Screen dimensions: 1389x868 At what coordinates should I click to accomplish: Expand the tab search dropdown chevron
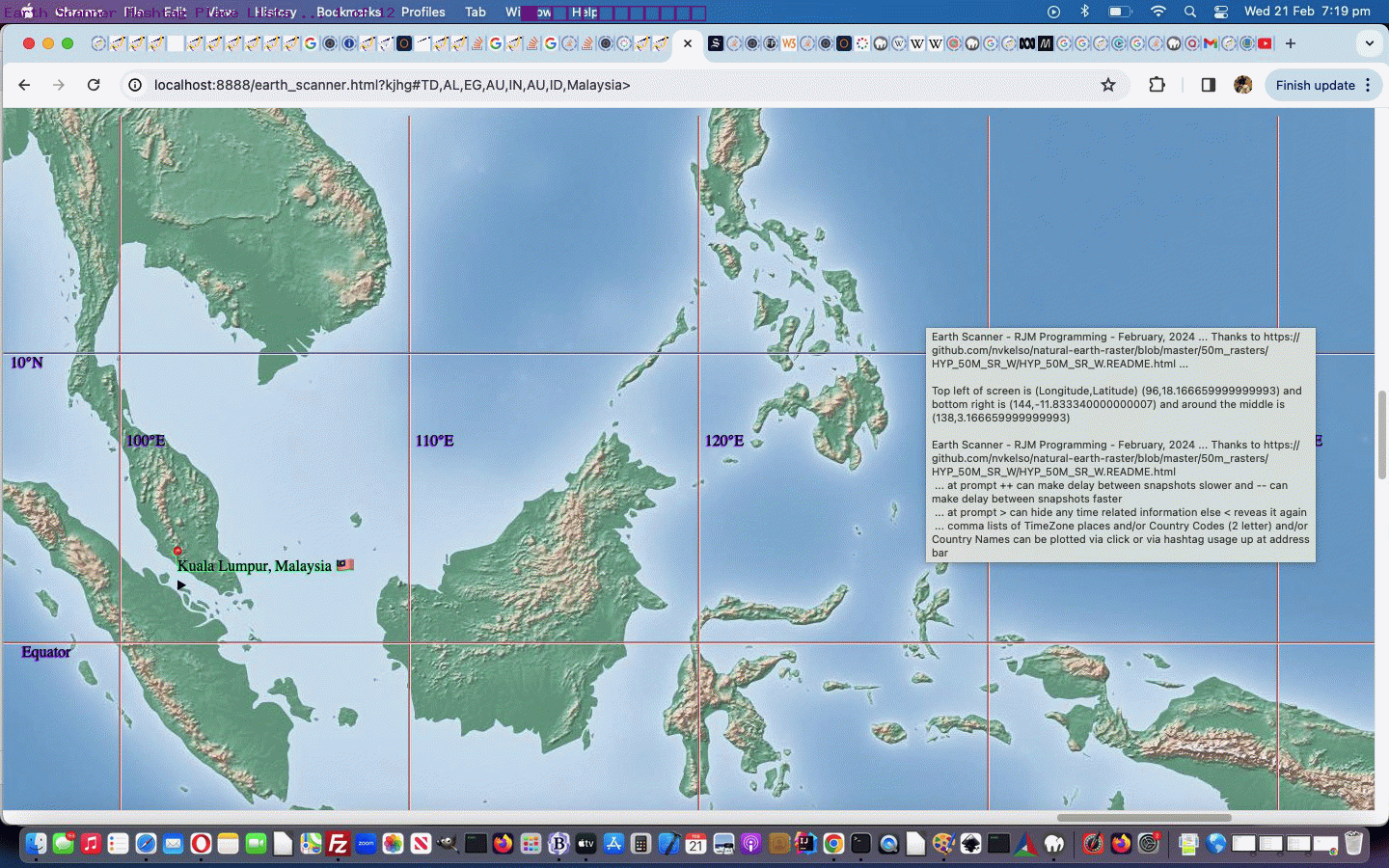[x=1369, y=43]
